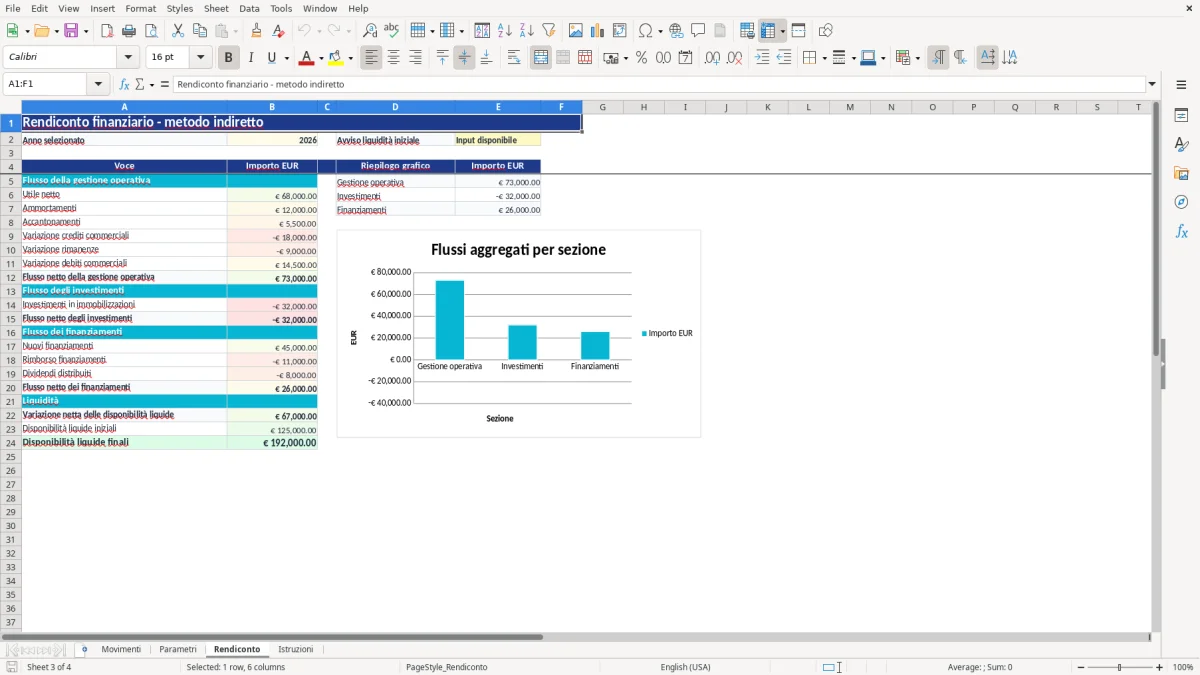Click the 100% zoom level
Screen dimensions: 1200x675
click(1183, 667)
